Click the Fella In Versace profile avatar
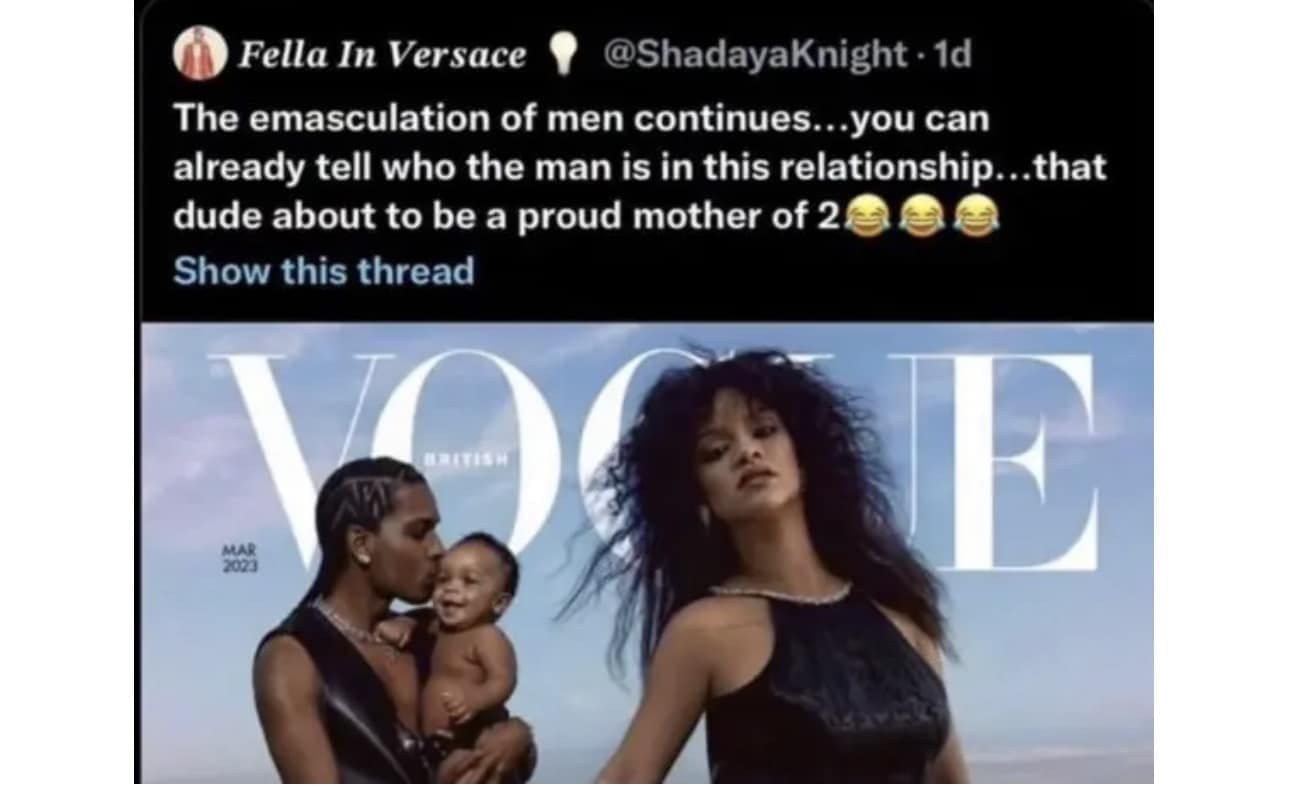The height and width of the screenshot is (788, 1310). 196,53
